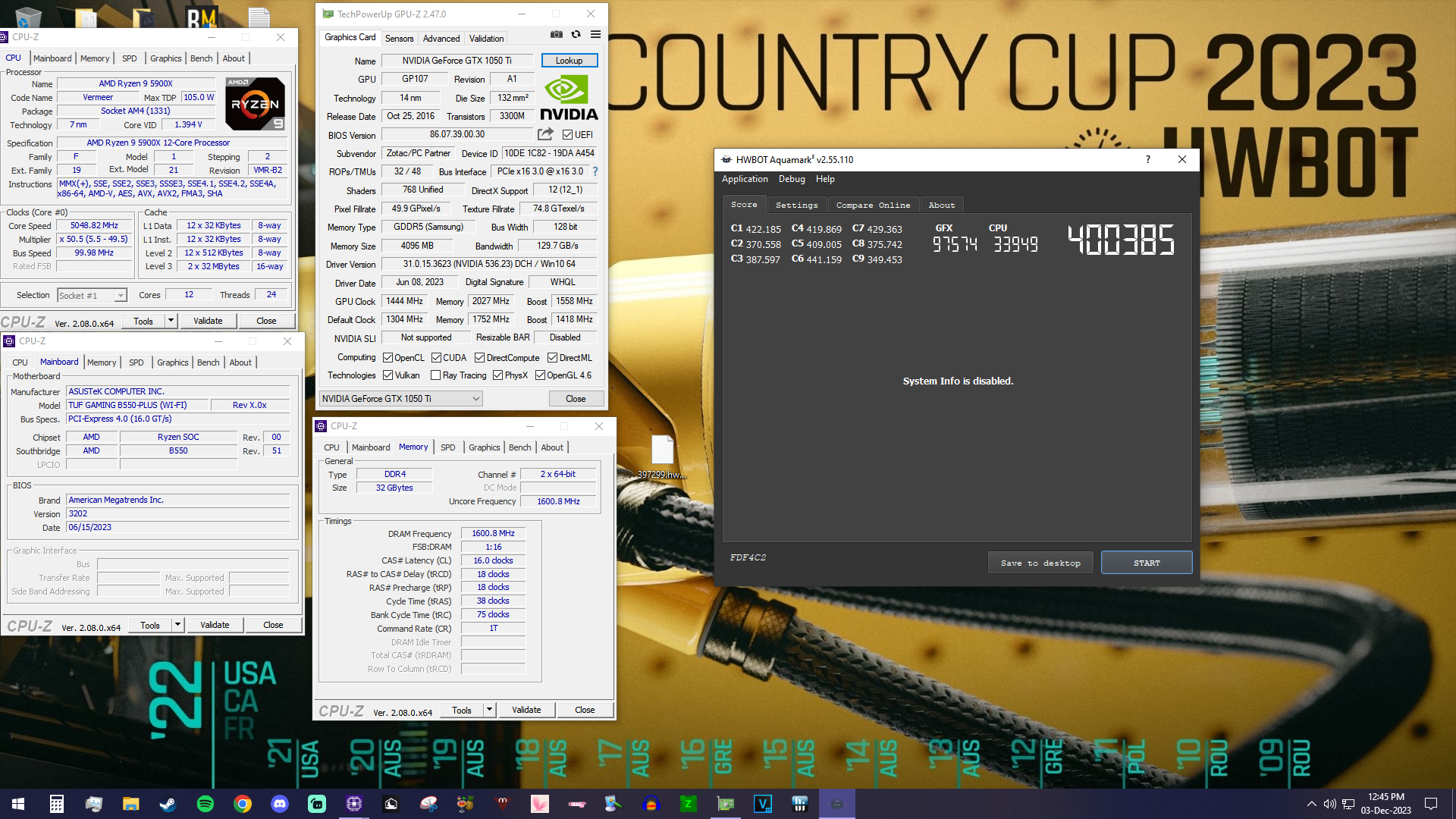Viewport: 1456px width, 819px height.
Task: Toggle the OpenGL 4.6 checkbox
Action: coord(541,375)
